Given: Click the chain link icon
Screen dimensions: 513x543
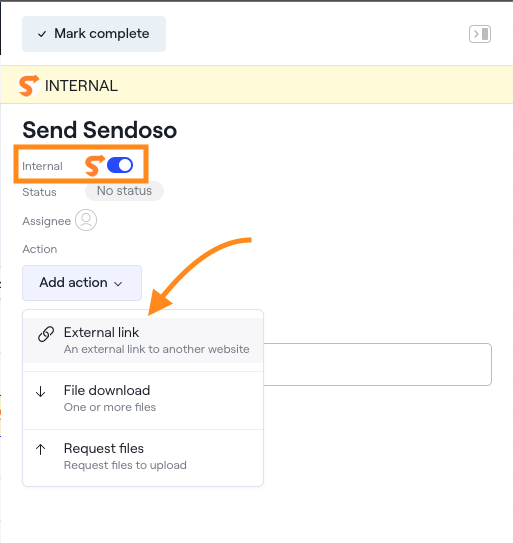Looking at the screenshot, I should (46, 334).
